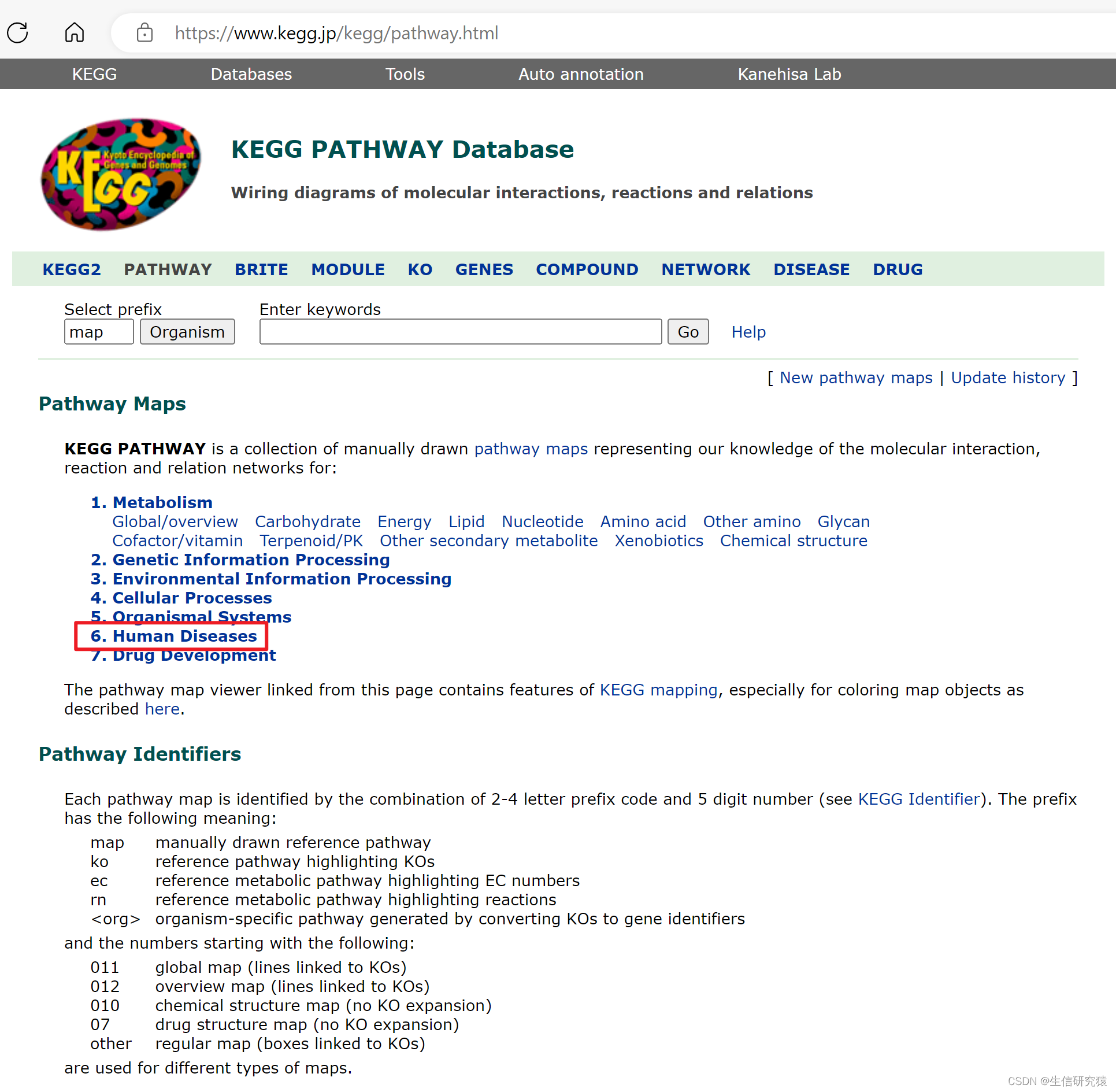Open the DISEASE database tab
The height and width of the screenshot is (1092, 1116).
click(811, 269)
